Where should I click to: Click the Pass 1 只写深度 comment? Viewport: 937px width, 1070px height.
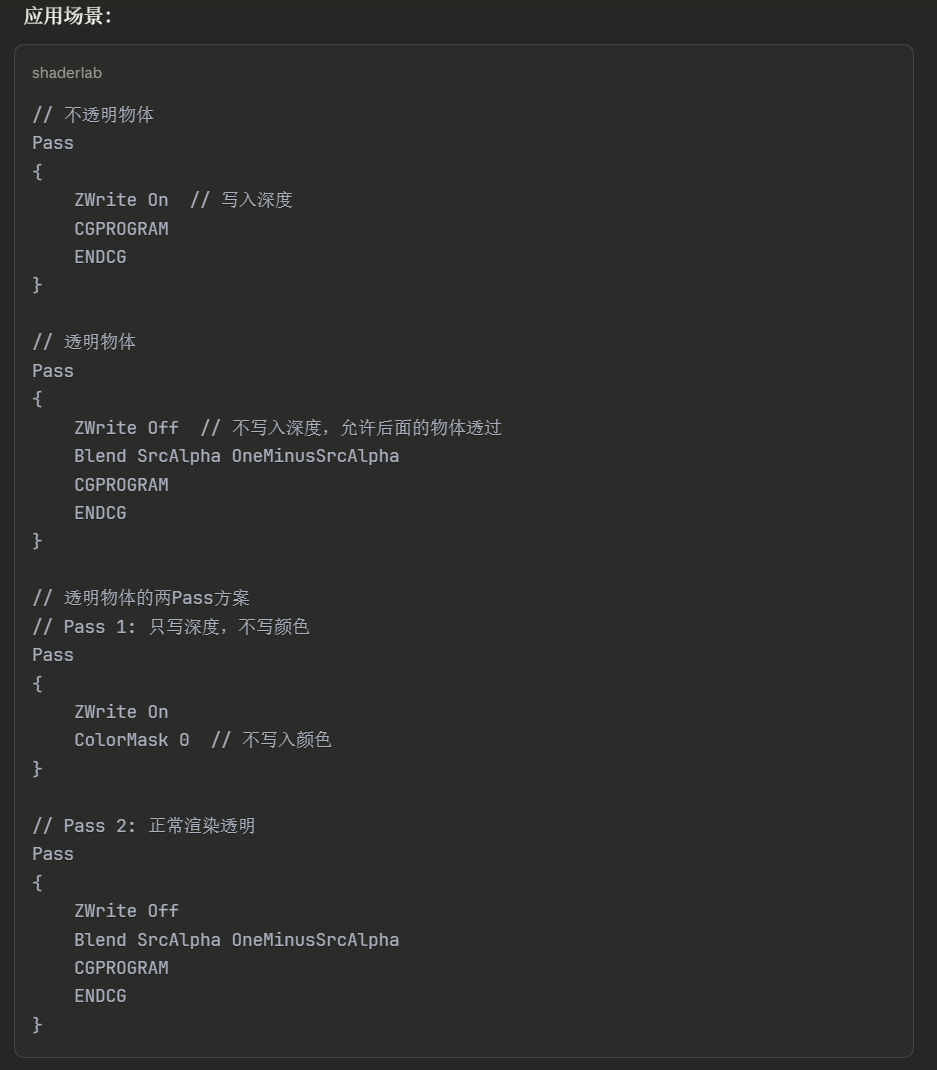(x=171, y=627)
